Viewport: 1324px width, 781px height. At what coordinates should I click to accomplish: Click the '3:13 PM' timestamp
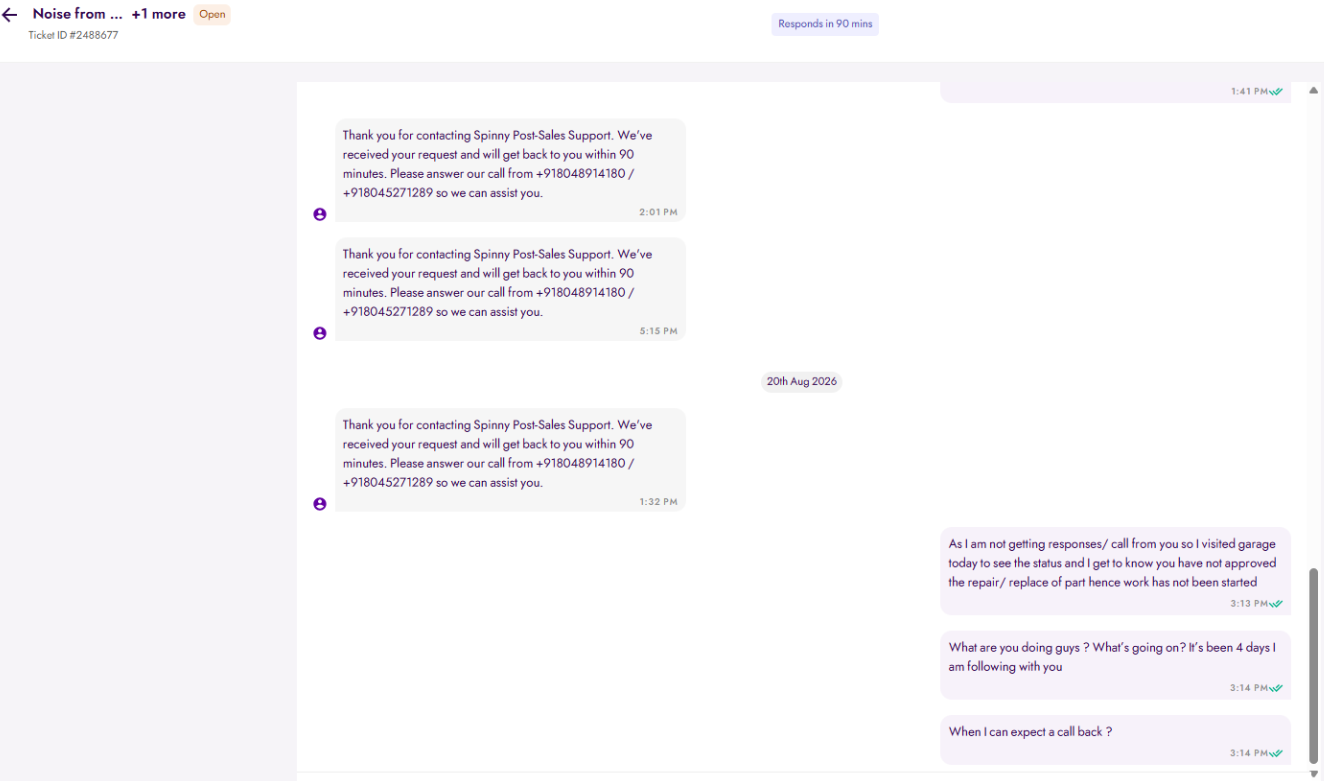(x=1249, y=604)
